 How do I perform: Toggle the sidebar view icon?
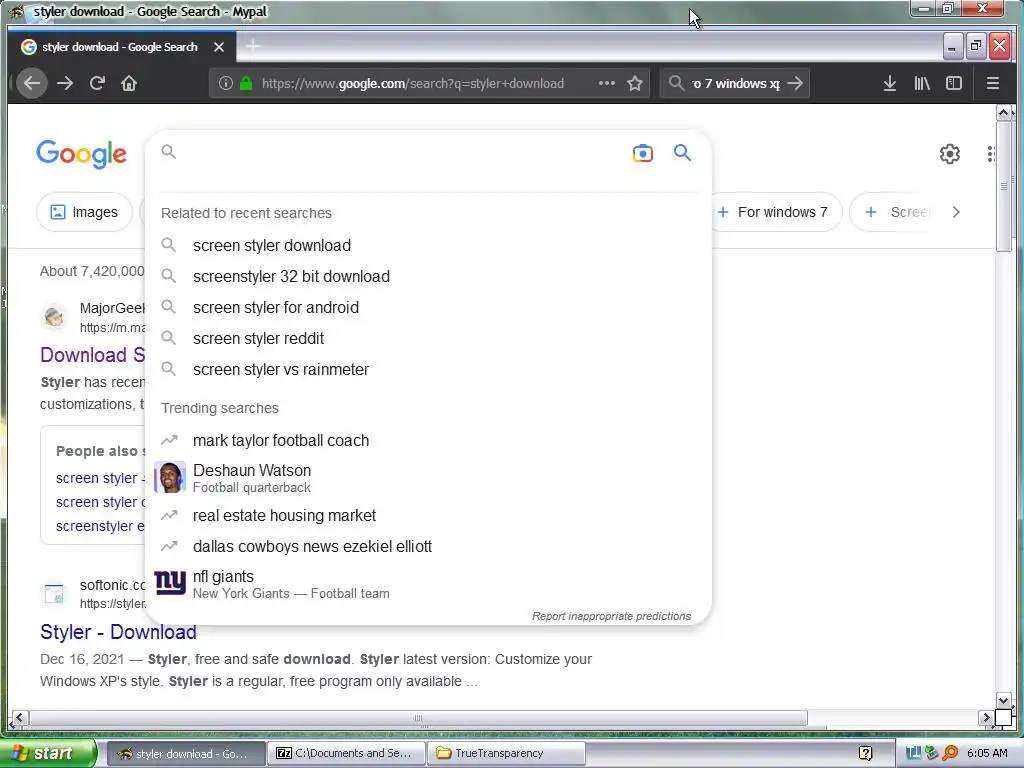tap(954, 84)
